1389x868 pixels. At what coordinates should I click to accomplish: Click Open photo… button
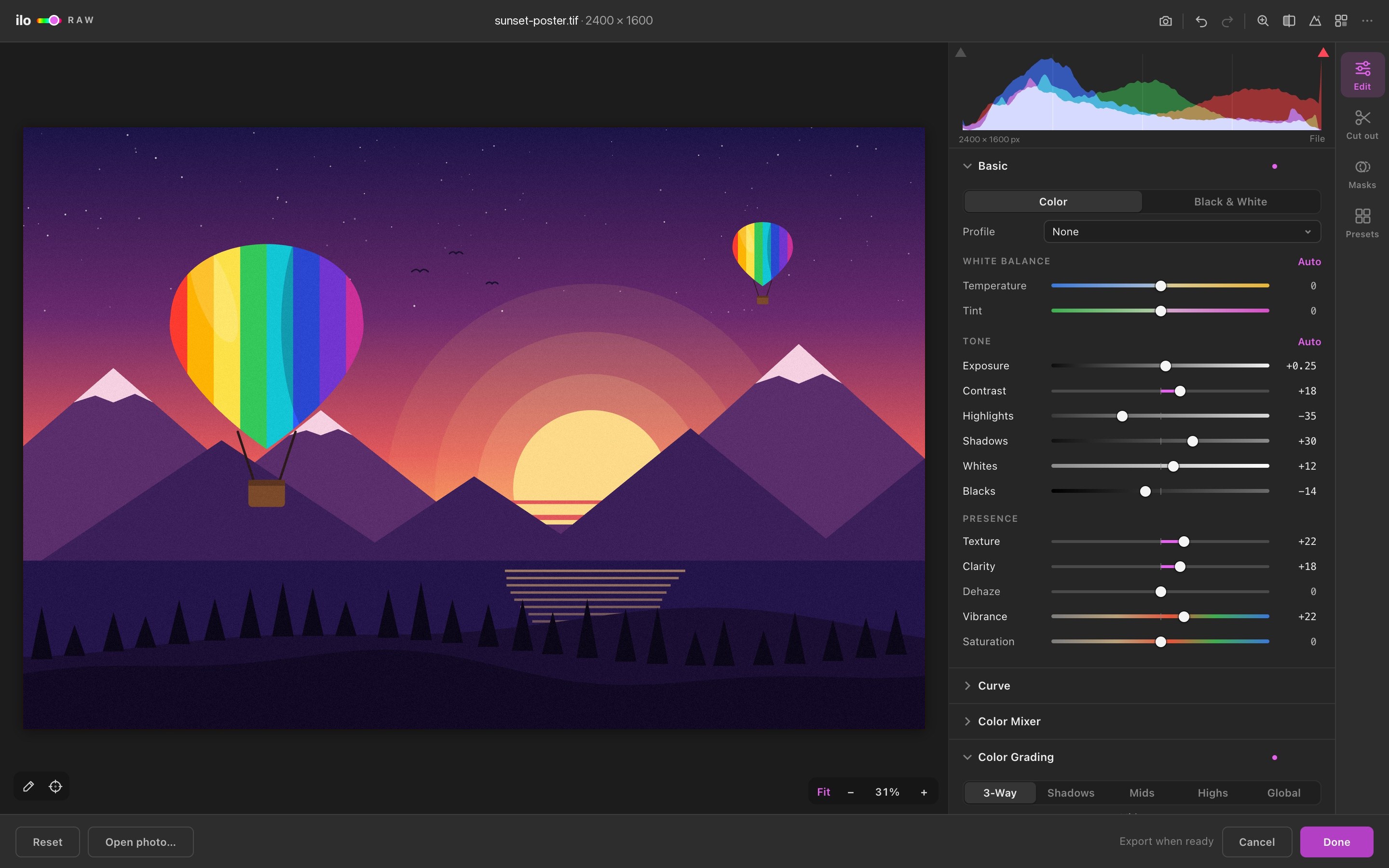tap(141, 842)
